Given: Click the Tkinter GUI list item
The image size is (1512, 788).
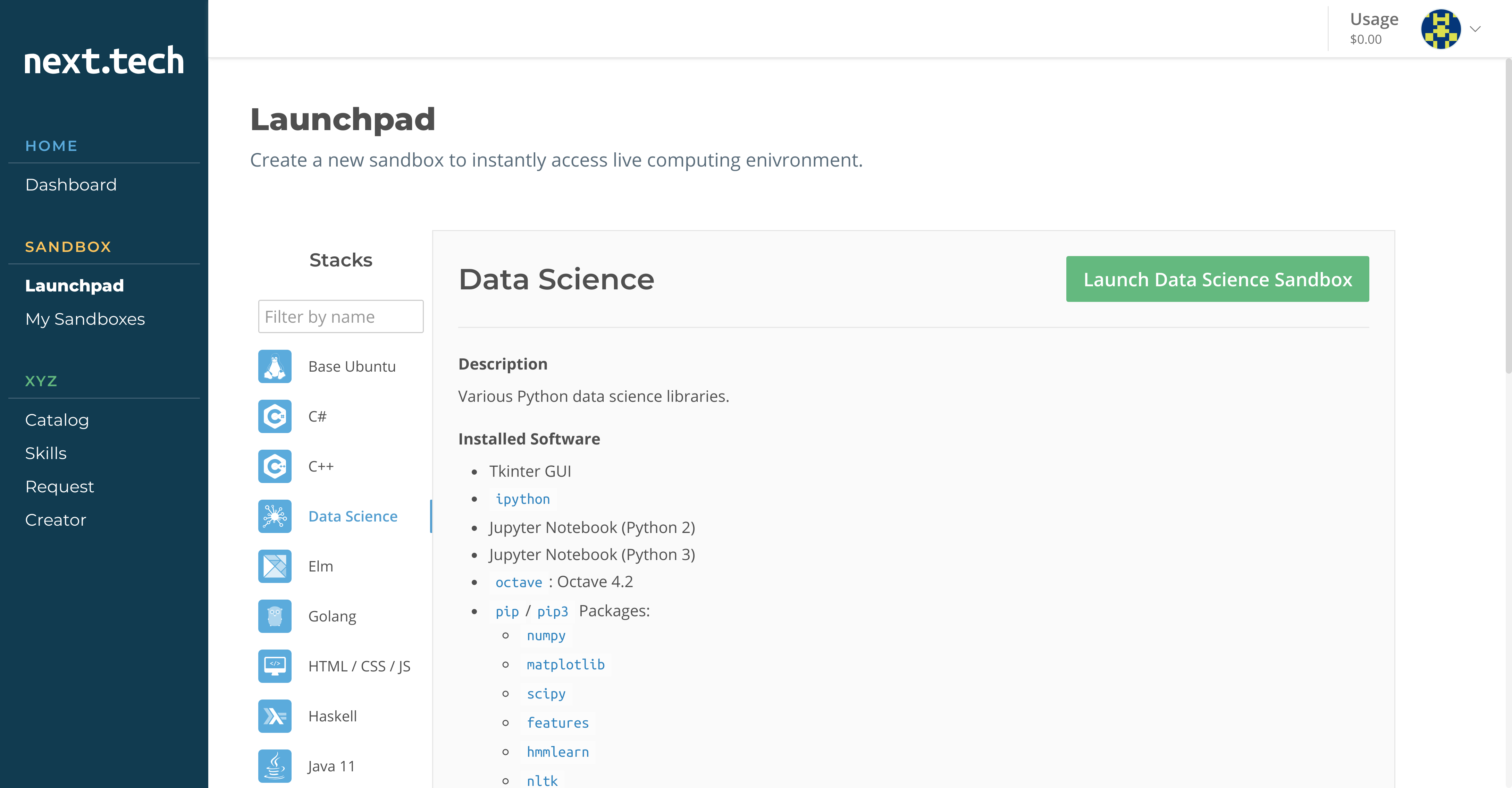Looking at the screenshot, I should (x=530, y=472).
